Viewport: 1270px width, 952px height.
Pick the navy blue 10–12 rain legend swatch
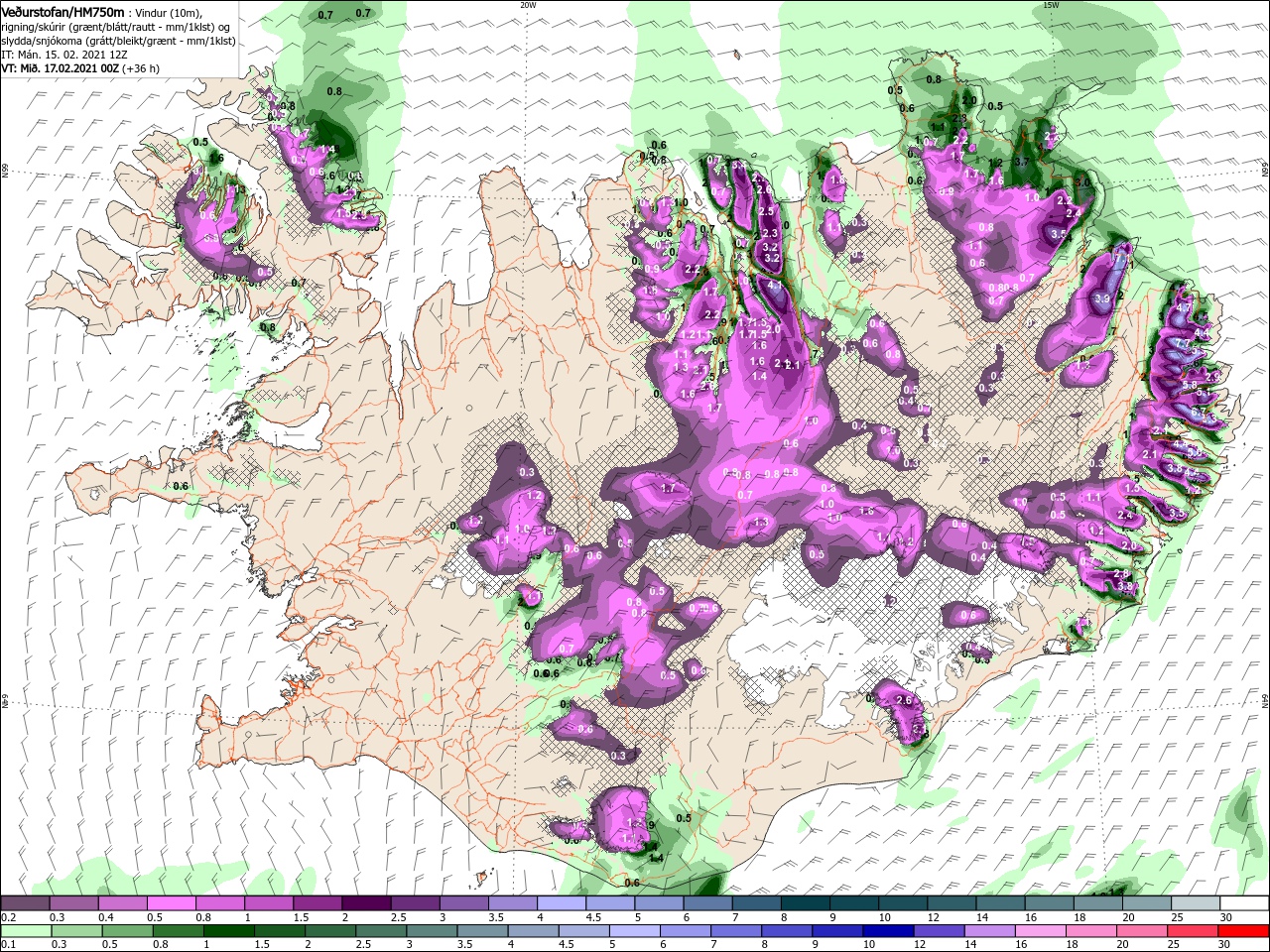(888, 931)
